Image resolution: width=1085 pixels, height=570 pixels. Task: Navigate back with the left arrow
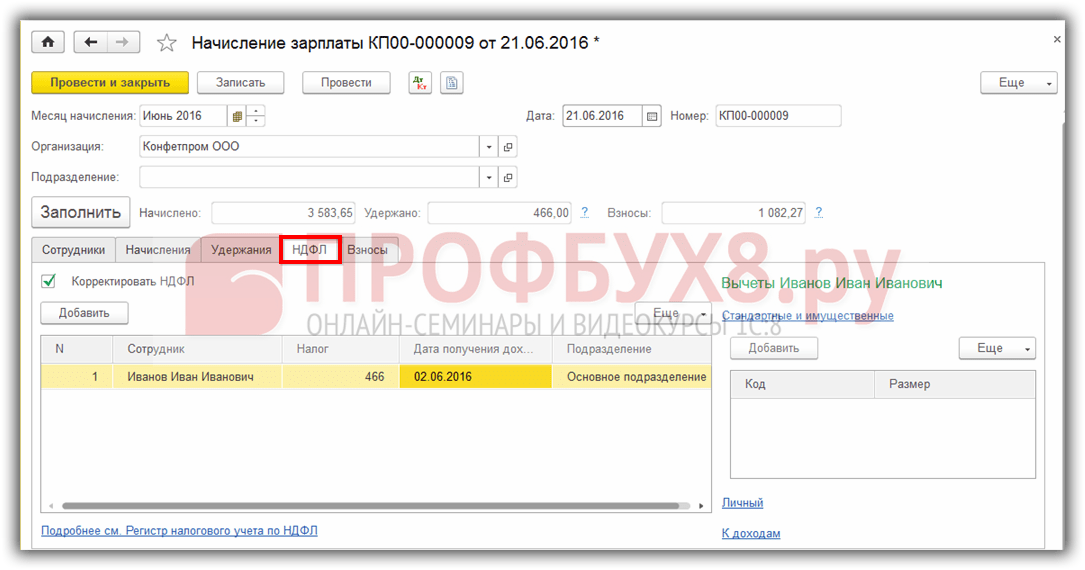(x=90, y=43)
